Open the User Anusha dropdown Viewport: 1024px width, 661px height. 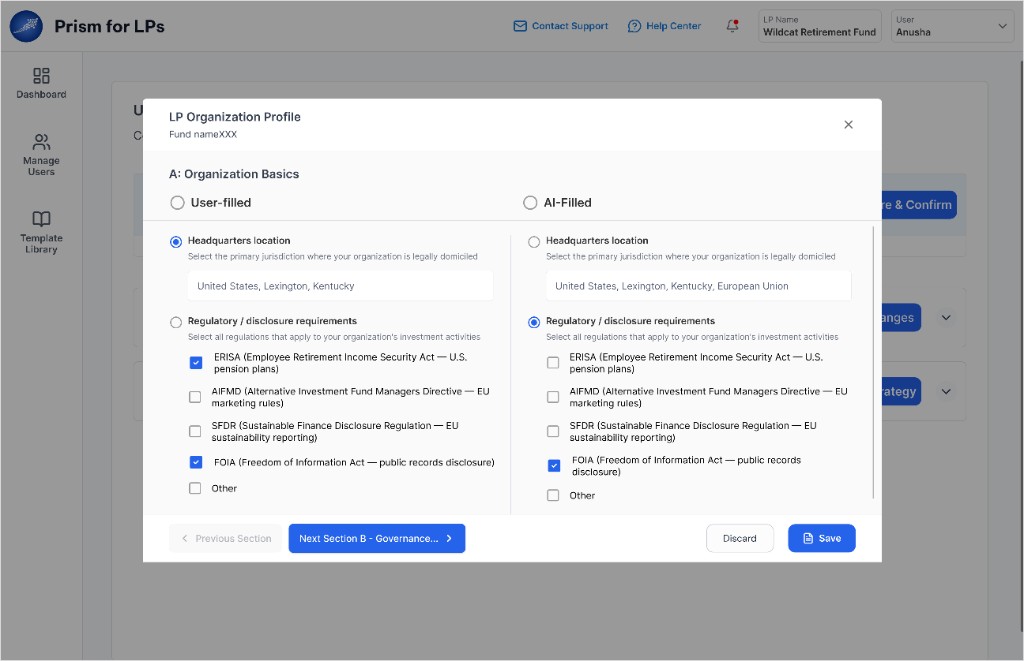point(952,26)
